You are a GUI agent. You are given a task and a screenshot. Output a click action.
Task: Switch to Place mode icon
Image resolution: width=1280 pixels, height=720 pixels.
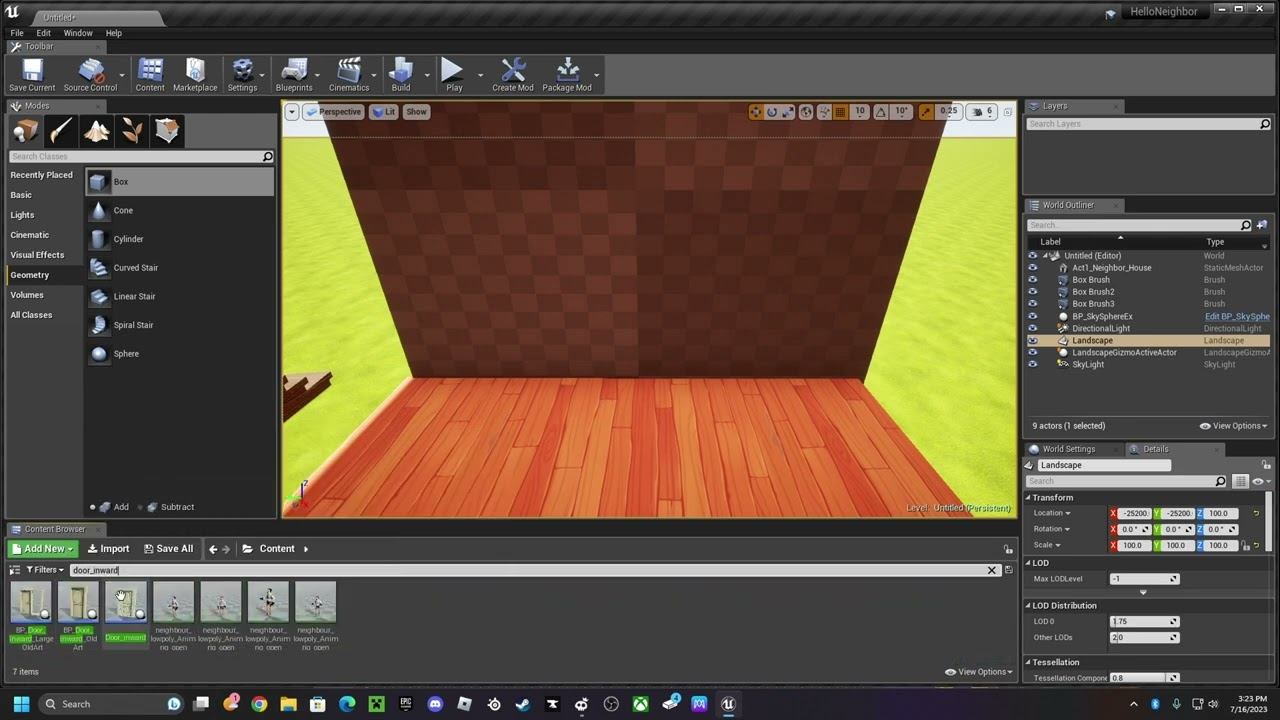click(26, 131)
